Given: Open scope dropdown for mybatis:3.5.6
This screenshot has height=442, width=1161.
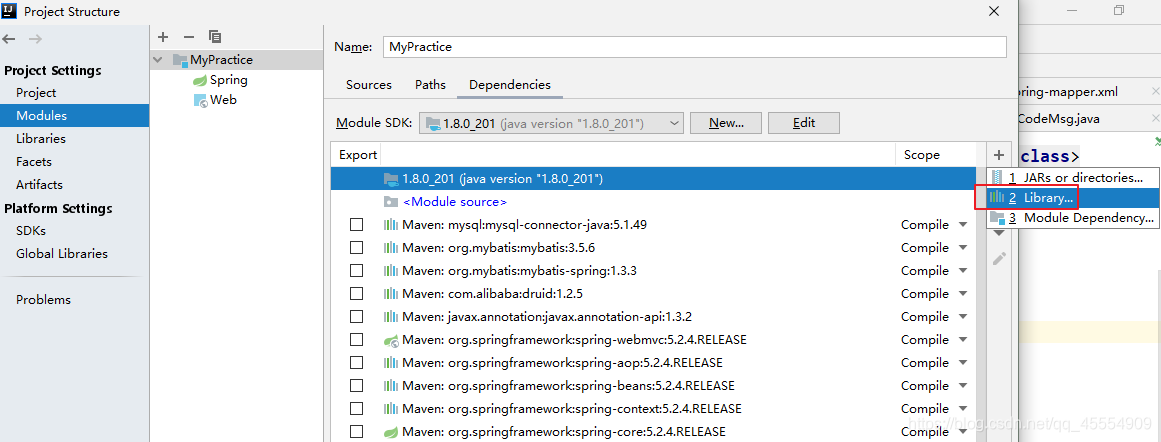Looking at the screenshot, I should (963, 248).
